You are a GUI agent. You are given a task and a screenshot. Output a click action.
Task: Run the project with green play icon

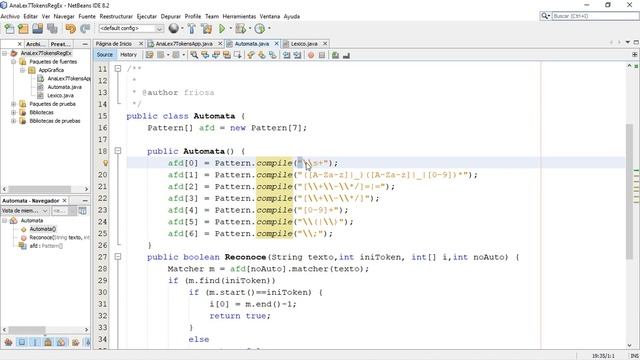(x=222, y=29)
